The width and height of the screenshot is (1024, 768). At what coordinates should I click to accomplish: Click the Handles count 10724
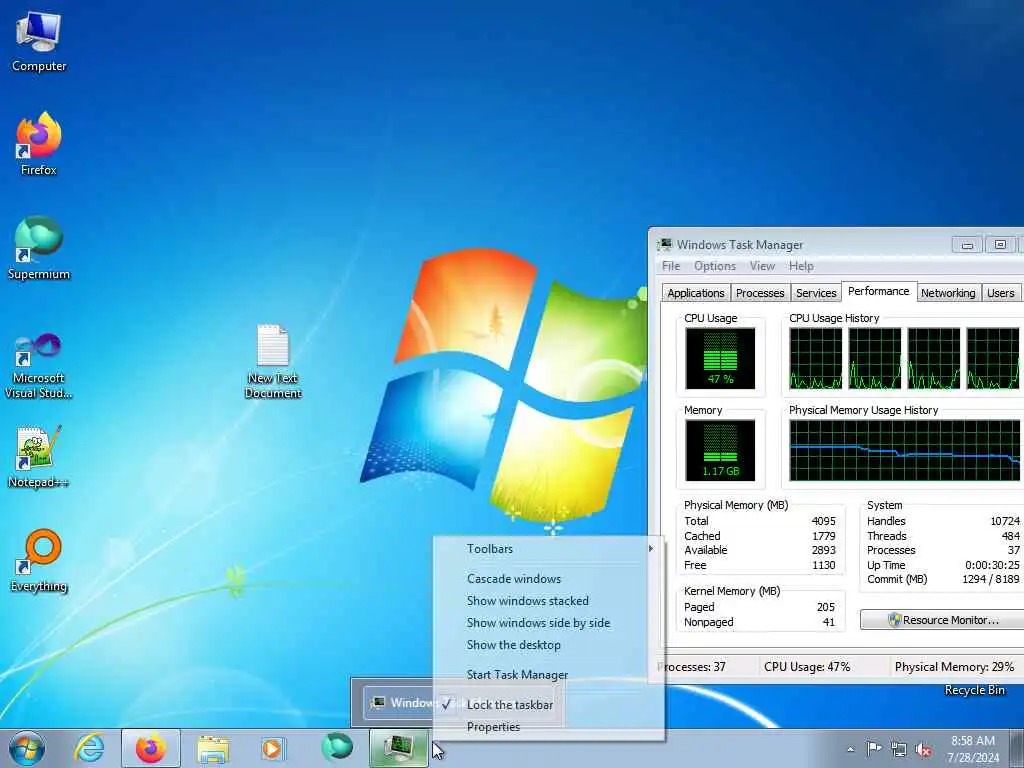pyautogui.click(x=1004, y=521)
